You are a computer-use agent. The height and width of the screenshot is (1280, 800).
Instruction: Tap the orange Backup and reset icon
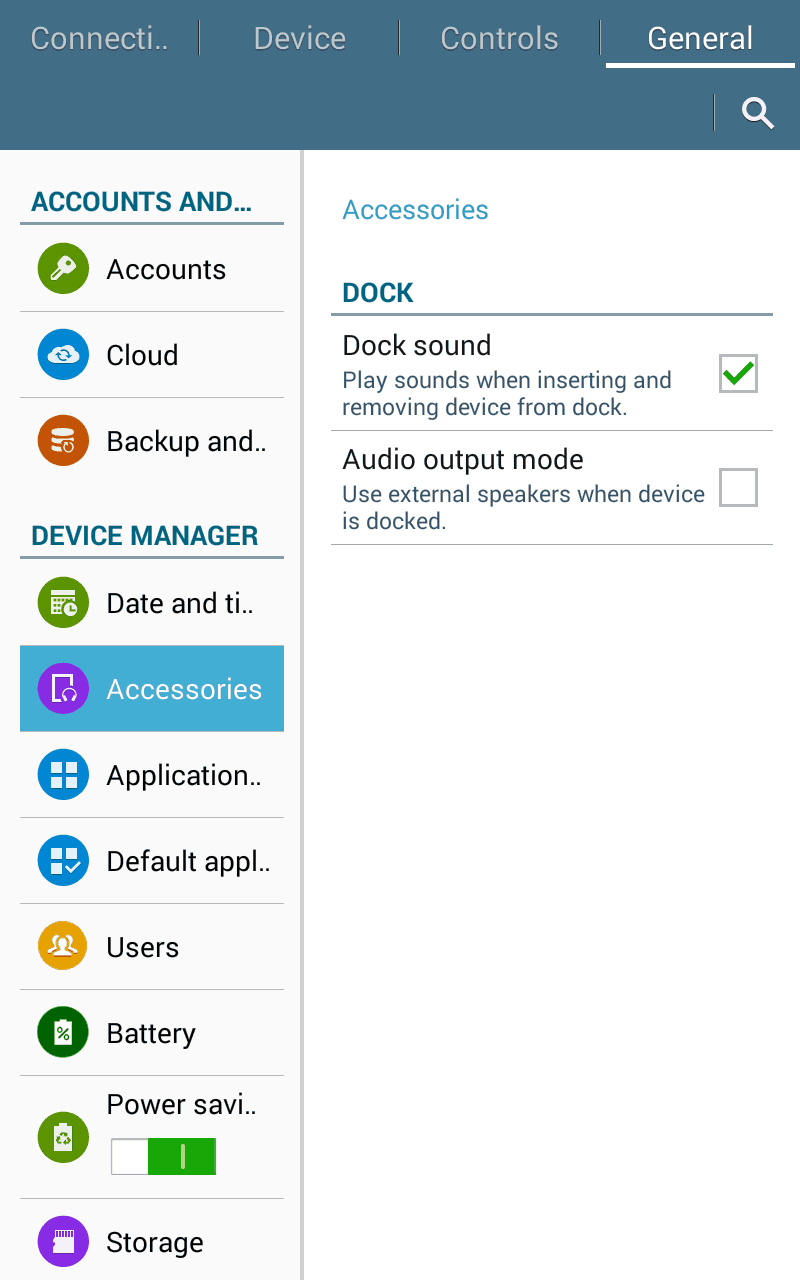pyautogui.click(x=63, y=441)
